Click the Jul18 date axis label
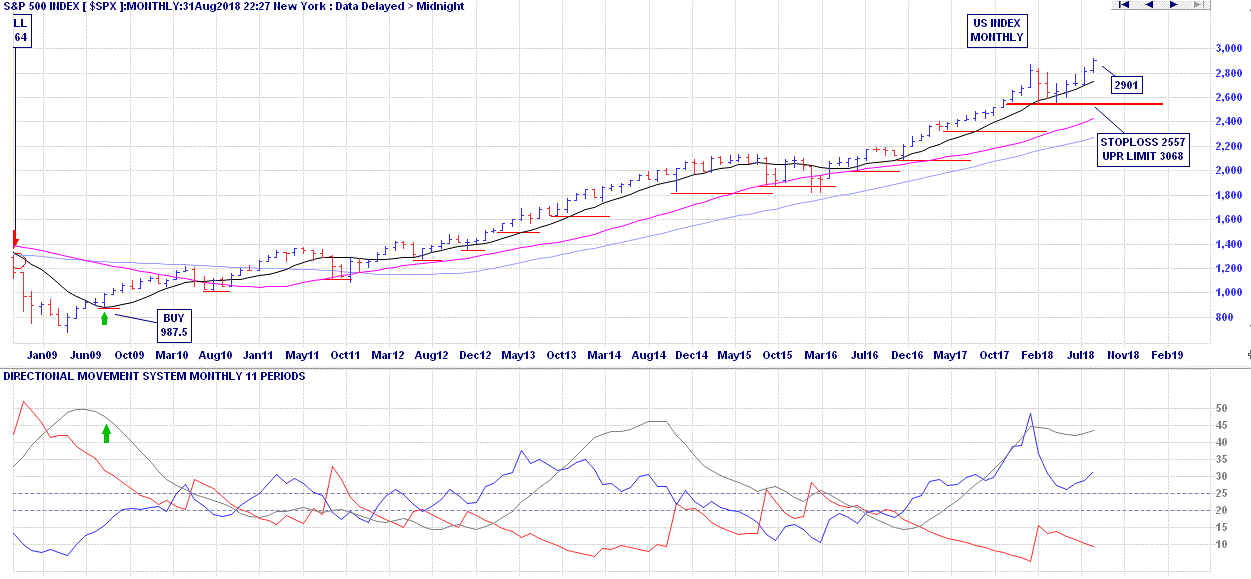 coord(1080,355)
